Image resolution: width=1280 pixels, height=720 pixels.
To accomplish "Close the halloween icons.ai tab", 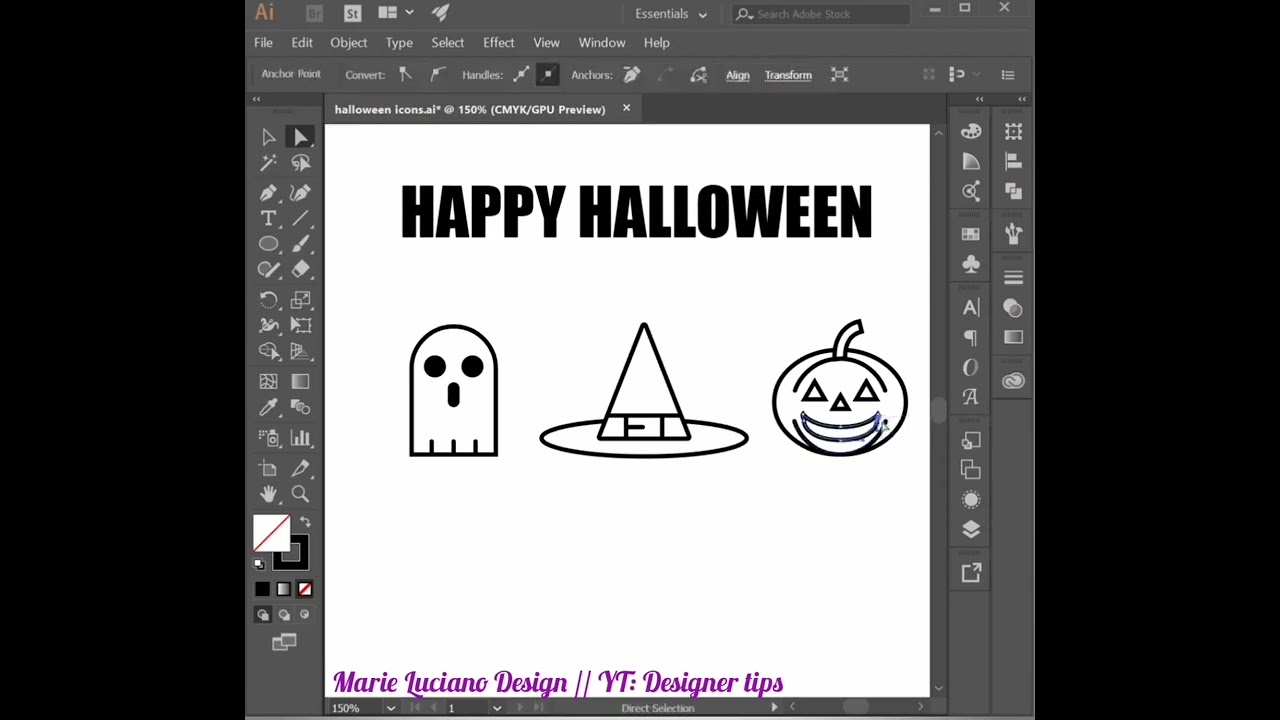I will pos(626,108).
